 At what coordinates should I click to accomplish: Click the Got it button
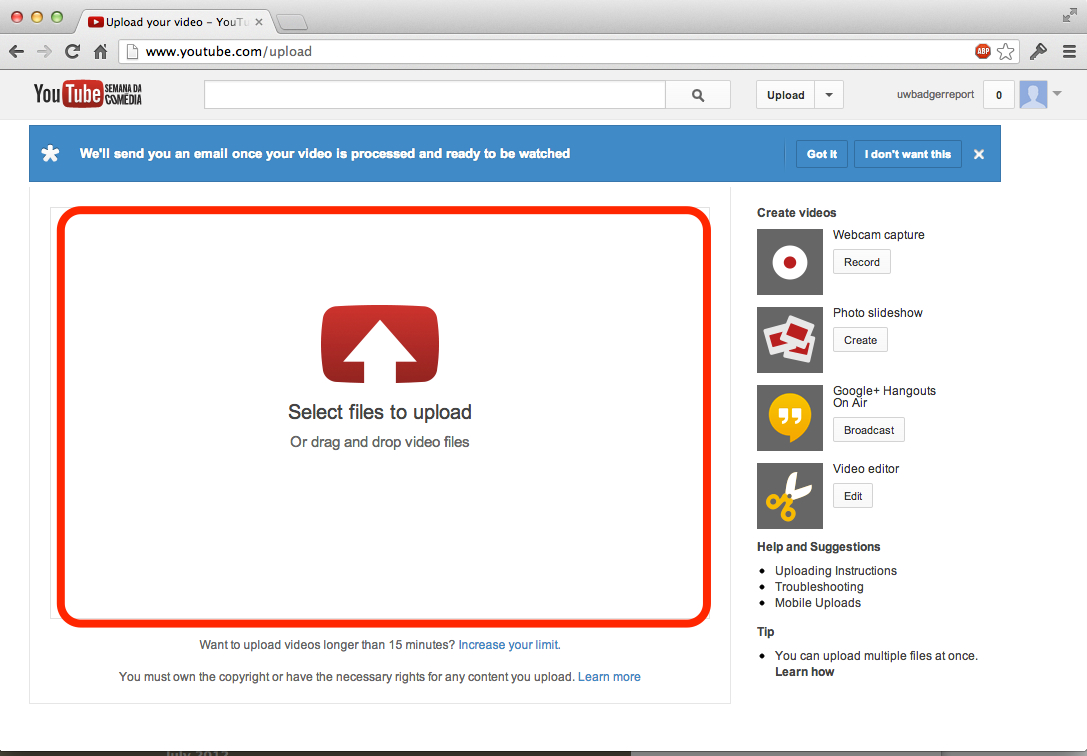821,153
